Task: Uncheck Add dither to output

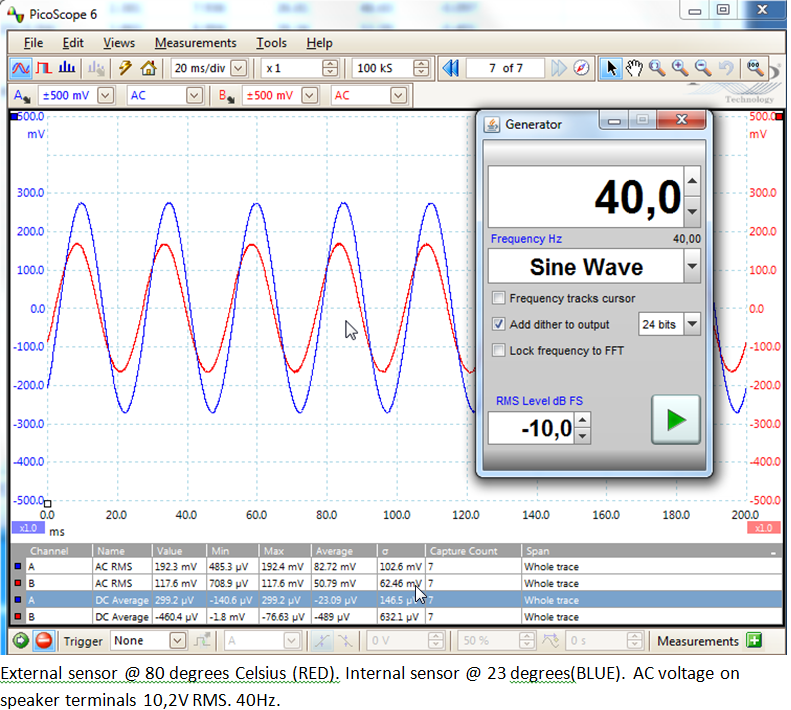Action: pos(498,324)
